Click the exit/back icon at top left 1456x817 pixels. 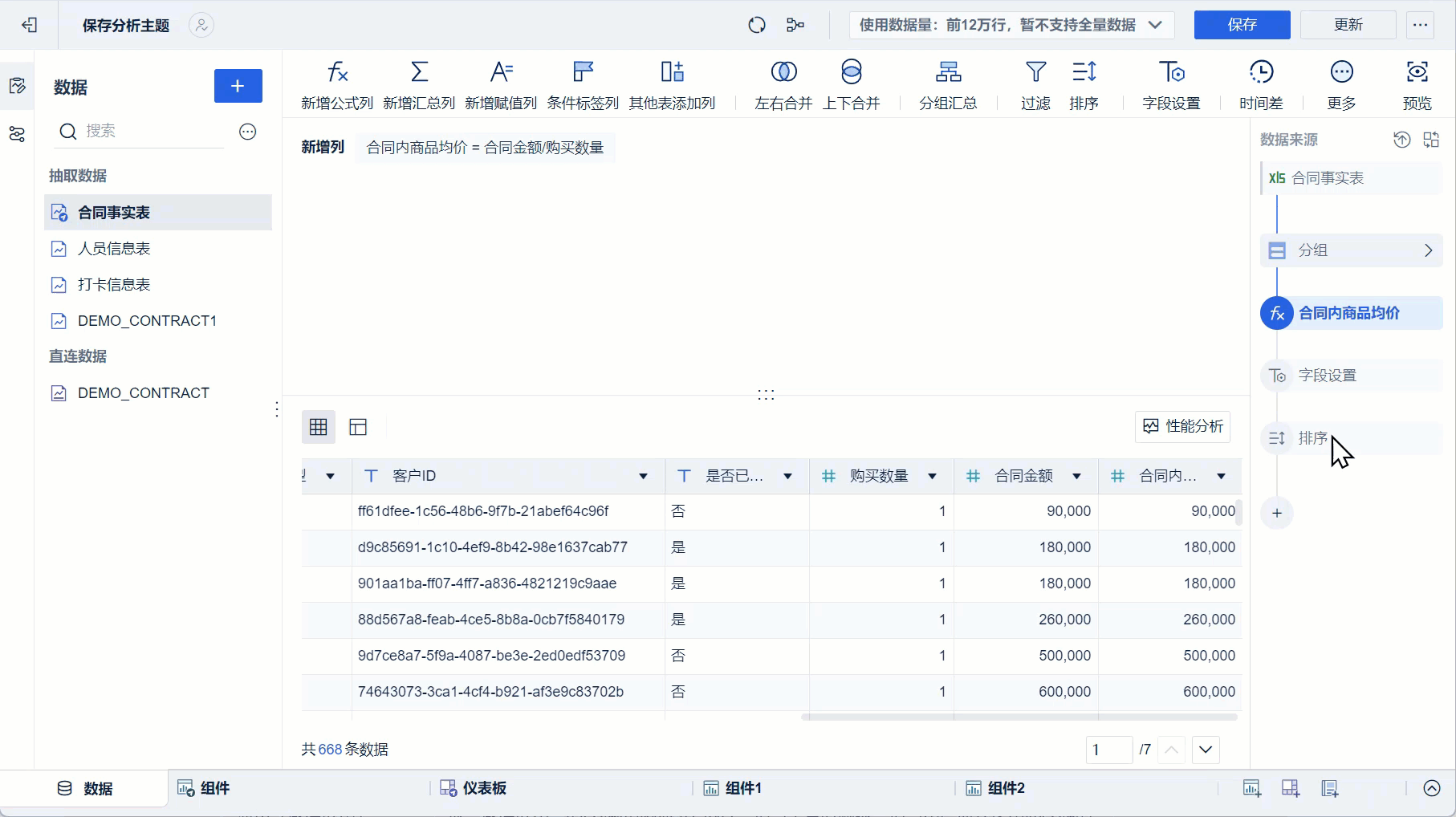click(x=30, y=25)
